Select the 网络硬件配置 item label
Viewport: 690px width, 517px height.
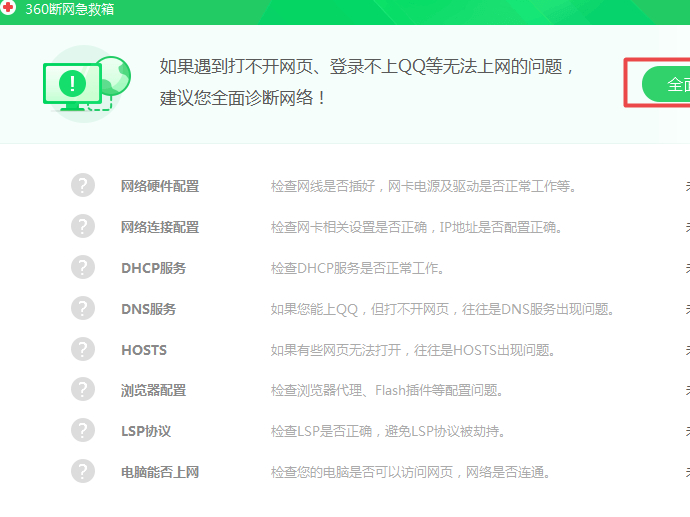click(x=160, y=186)
